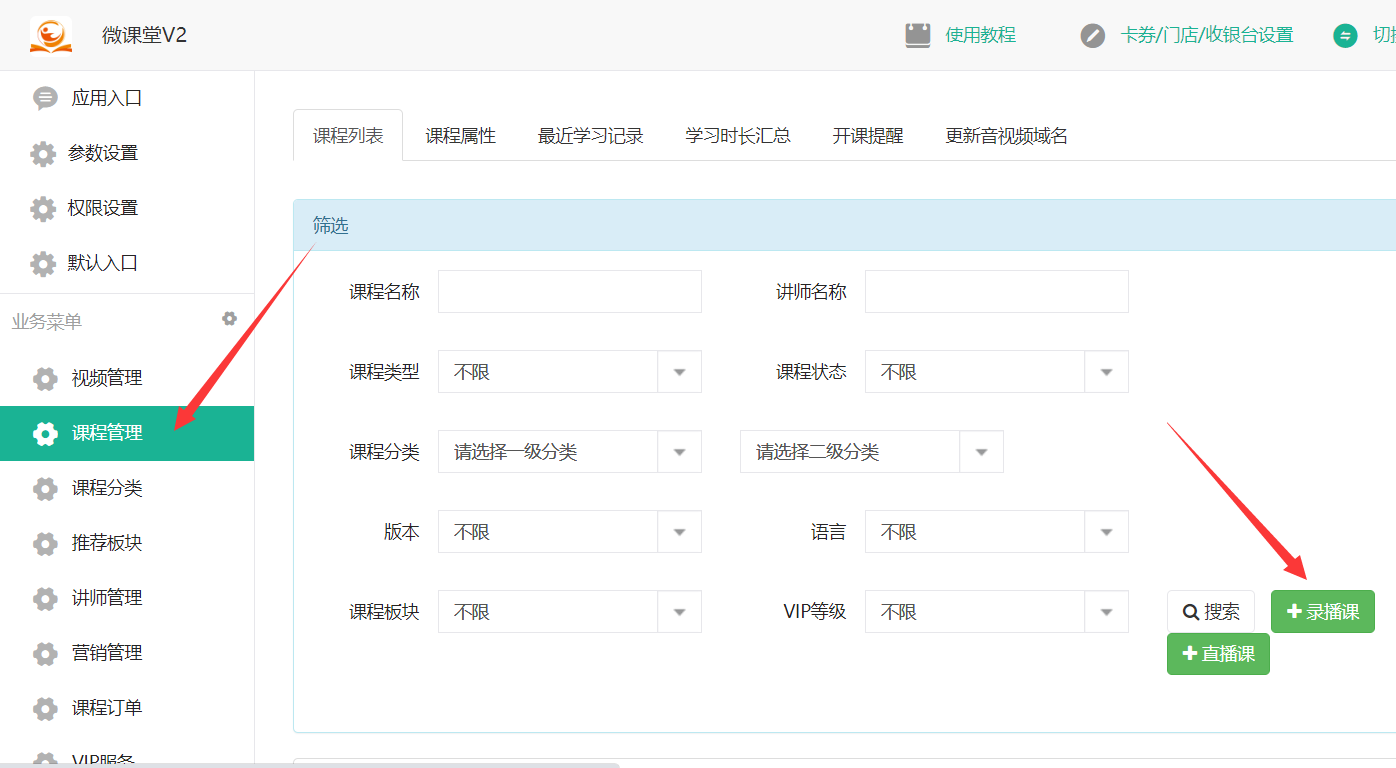Image resolution: width=1396 pixels, height=768 pixels.
Task: Click the 搜索 button
Action: (1211, 612)
